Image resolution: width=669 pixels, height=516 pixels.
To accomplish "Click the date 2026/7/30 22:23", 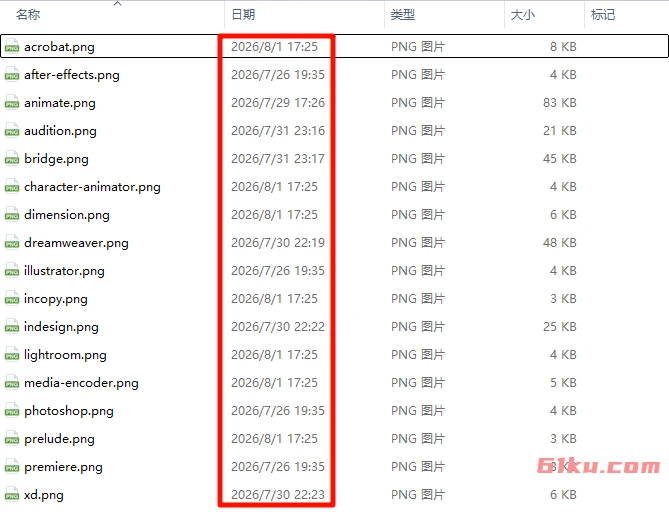I will pyautogui.click(x=278, y=495).
